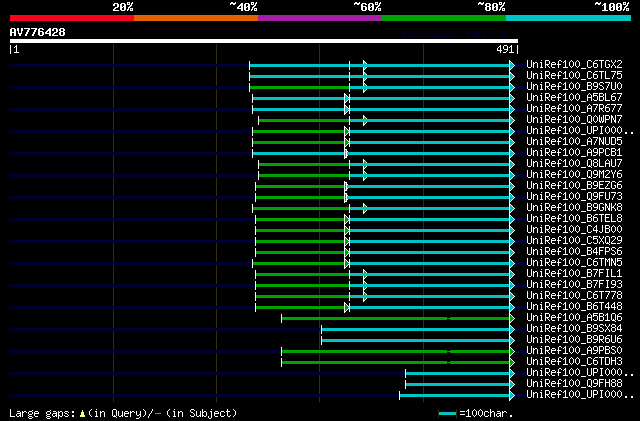Select the UniRef100_A7NUD5 label
This screenshot has width=640, height=421.
(574, 142)
